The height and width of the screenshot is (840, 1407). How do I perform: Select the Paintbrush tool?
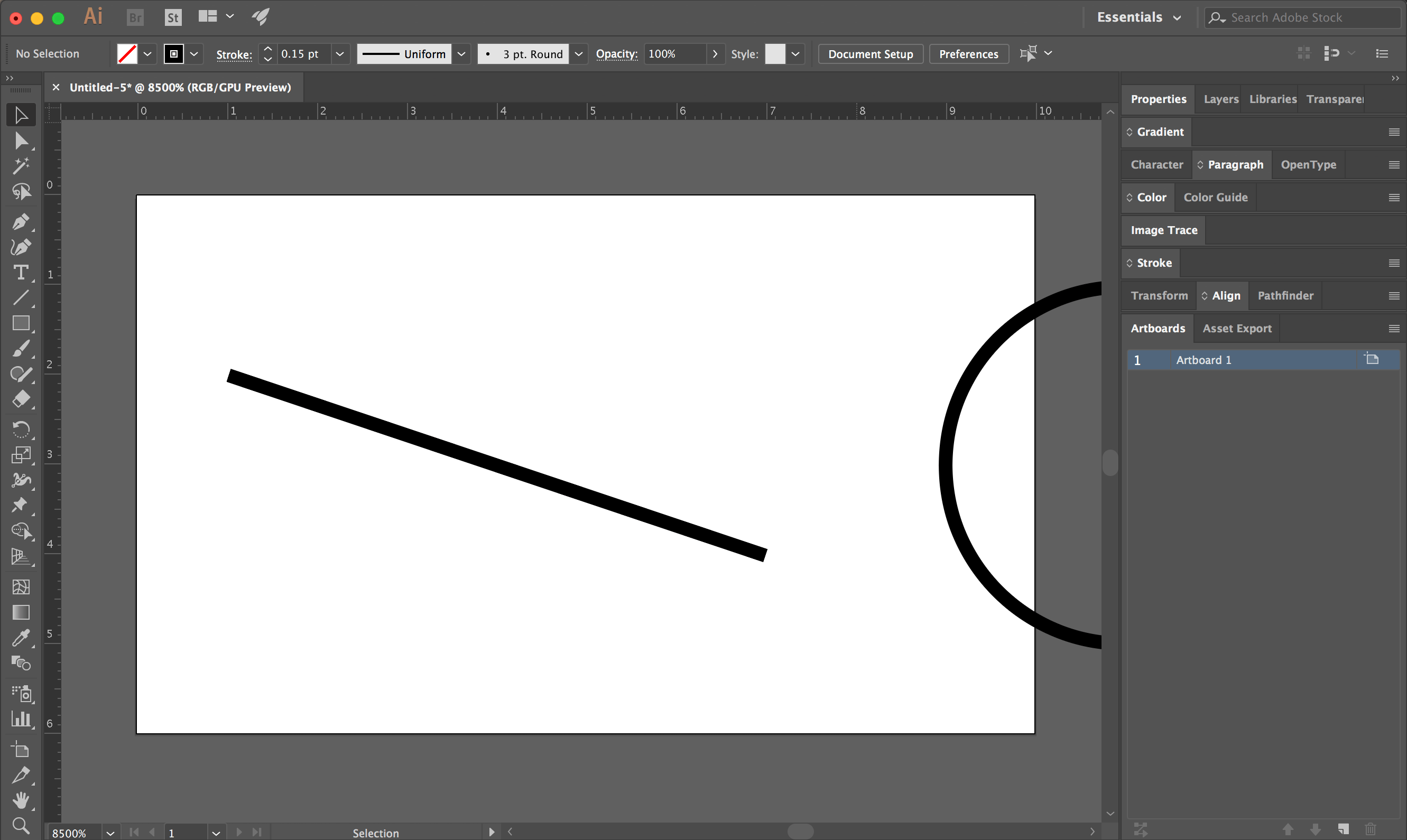click(x=21, y=349)
